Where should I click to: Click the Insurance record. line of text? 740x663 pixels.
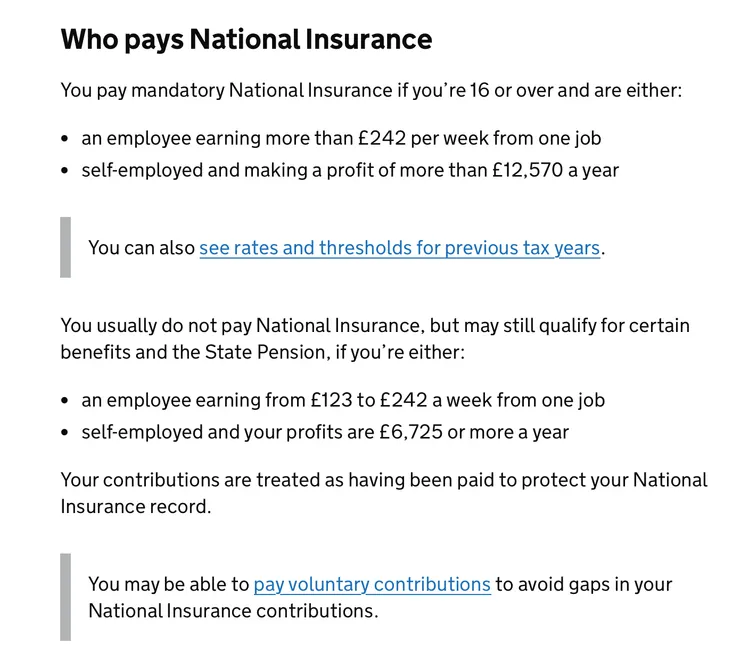[x=136, y=507]
